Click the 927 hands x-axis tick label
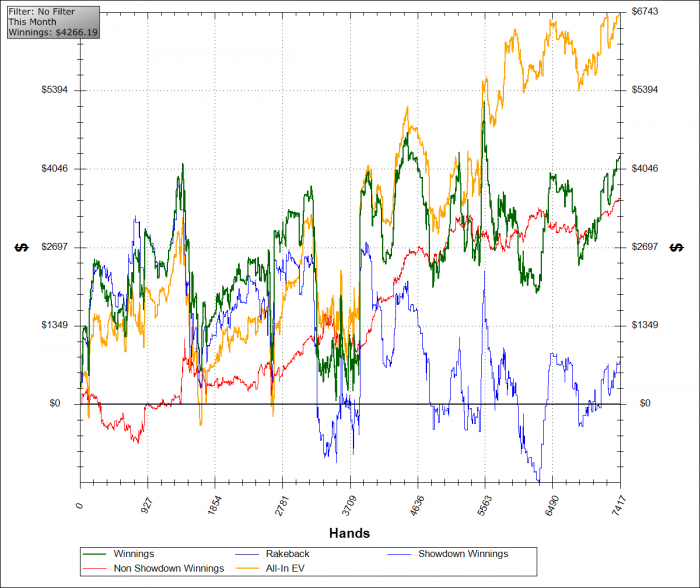Screen dimensions: 700x588 coord(147,505)
